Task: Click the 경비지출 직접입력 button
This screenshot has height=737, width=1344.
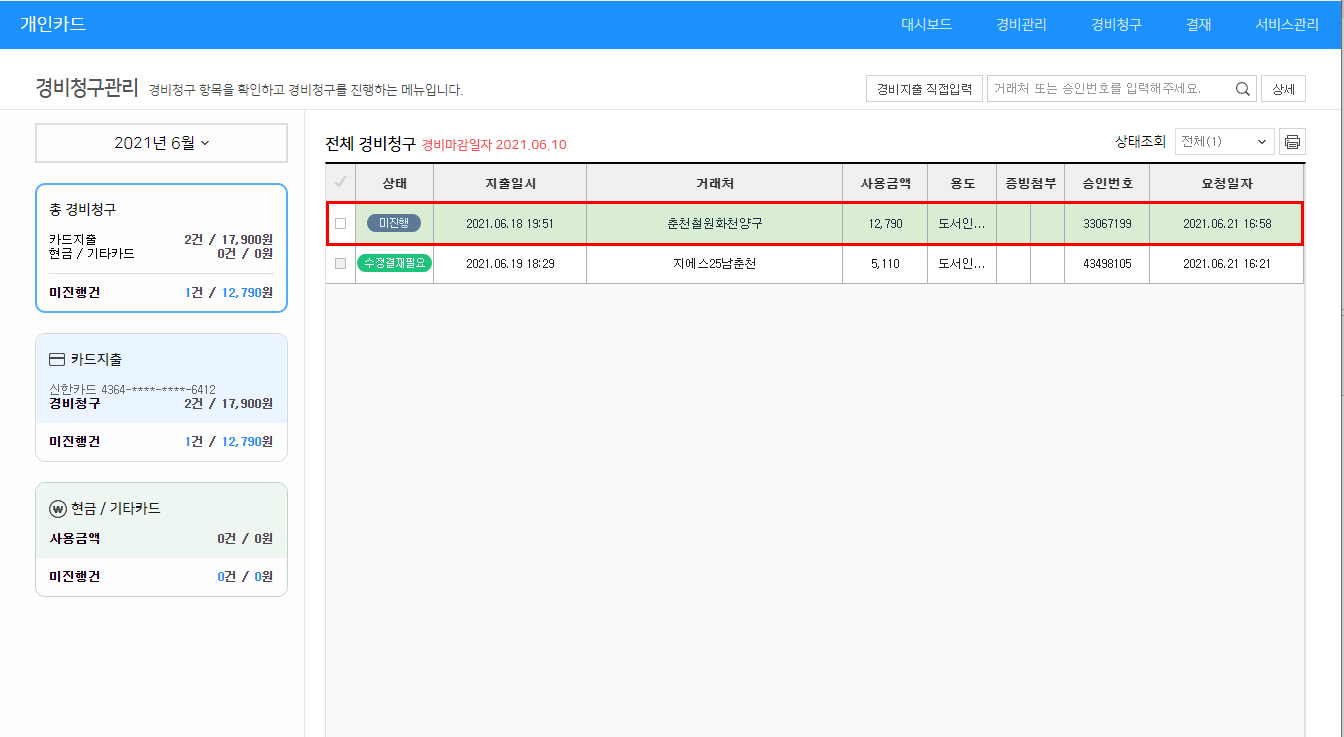Action: (x=924, y=89)
